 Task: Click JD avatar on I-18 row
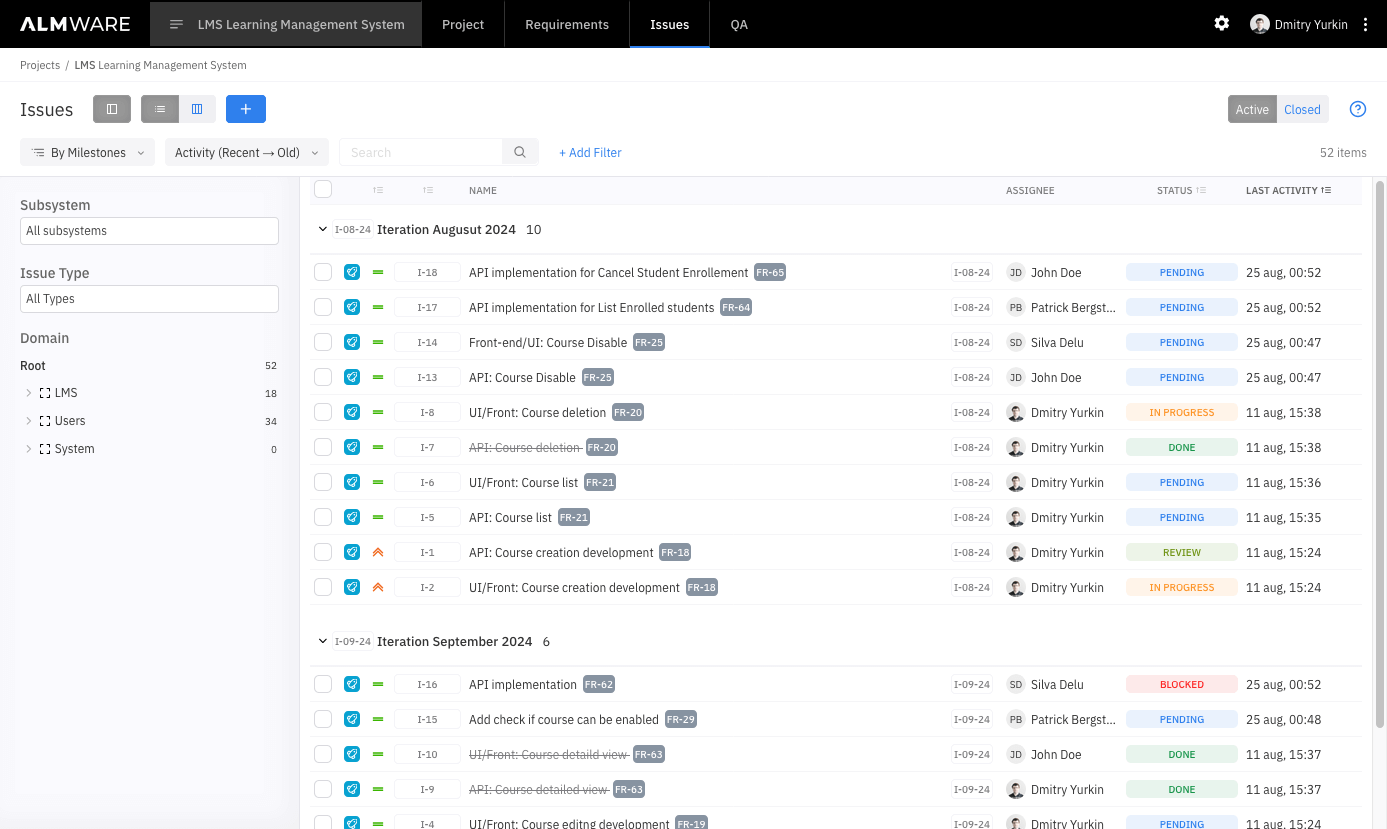(1016, 272)
